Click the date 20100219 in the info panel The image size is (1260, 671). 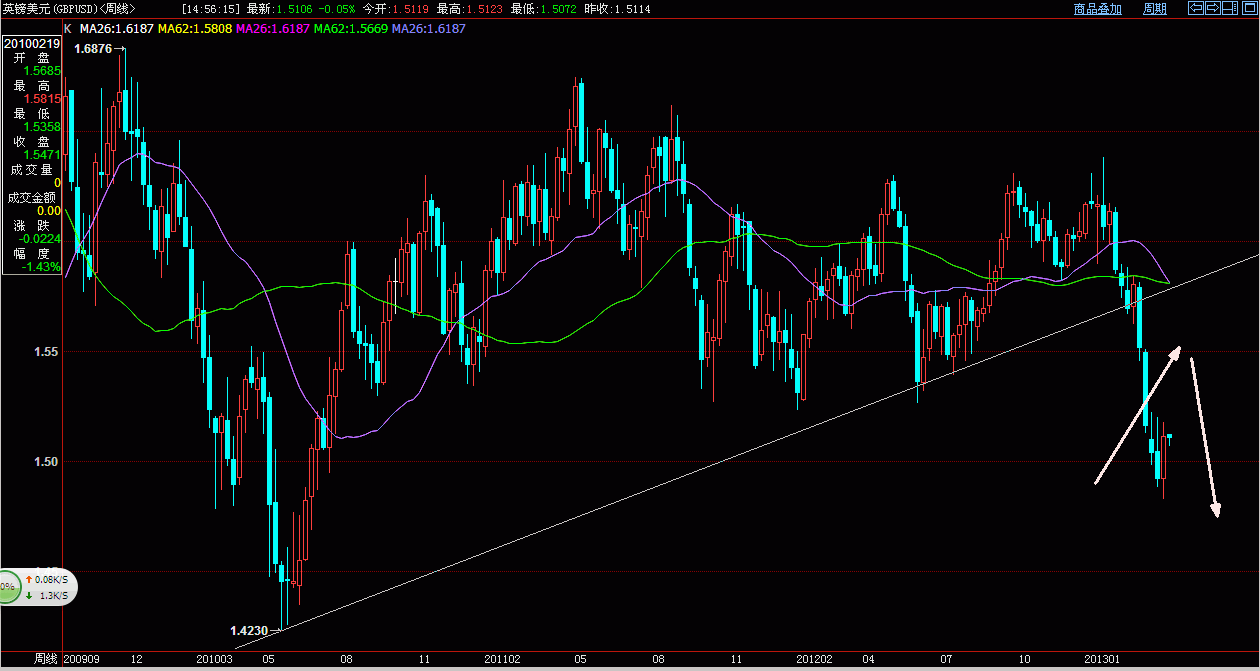click(x=32, y=44)
